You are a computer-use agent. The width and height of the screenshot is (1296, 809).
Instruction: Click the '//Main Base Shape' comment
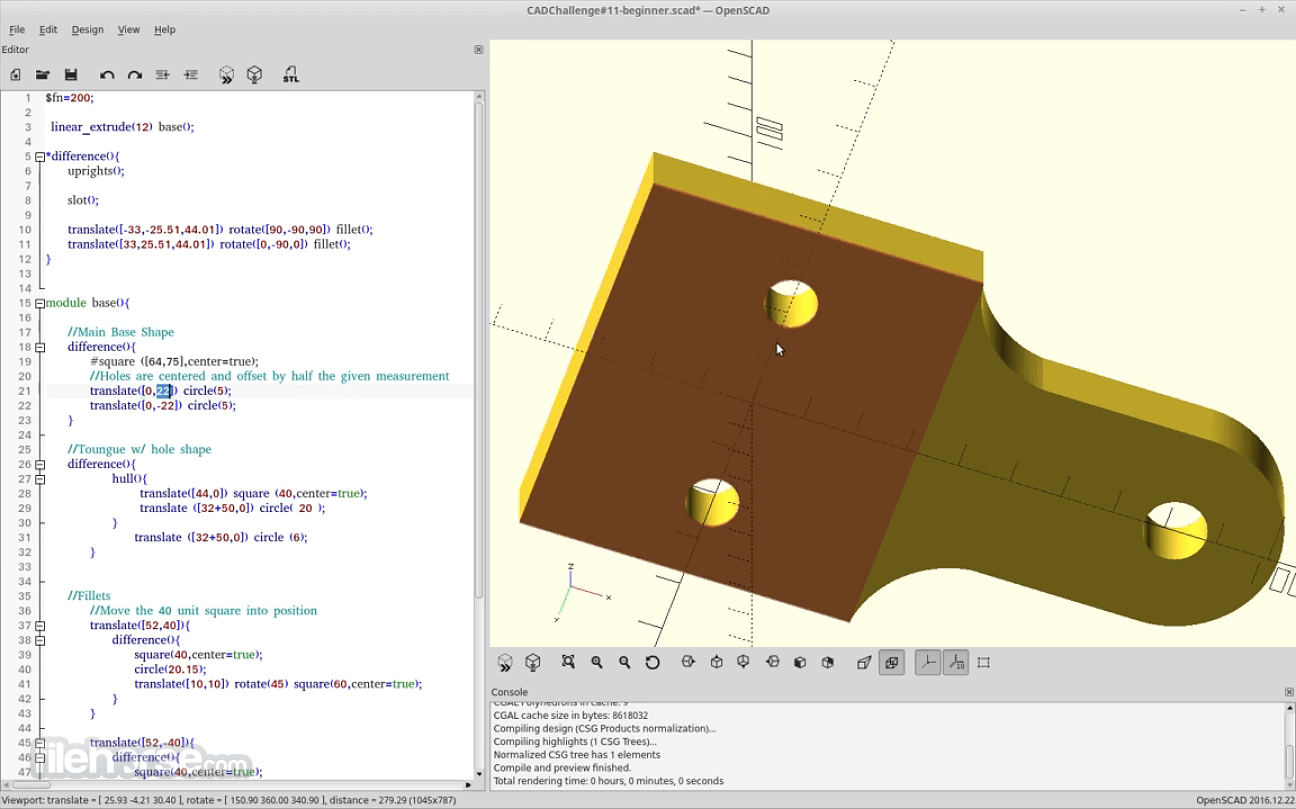coord(121,332)
